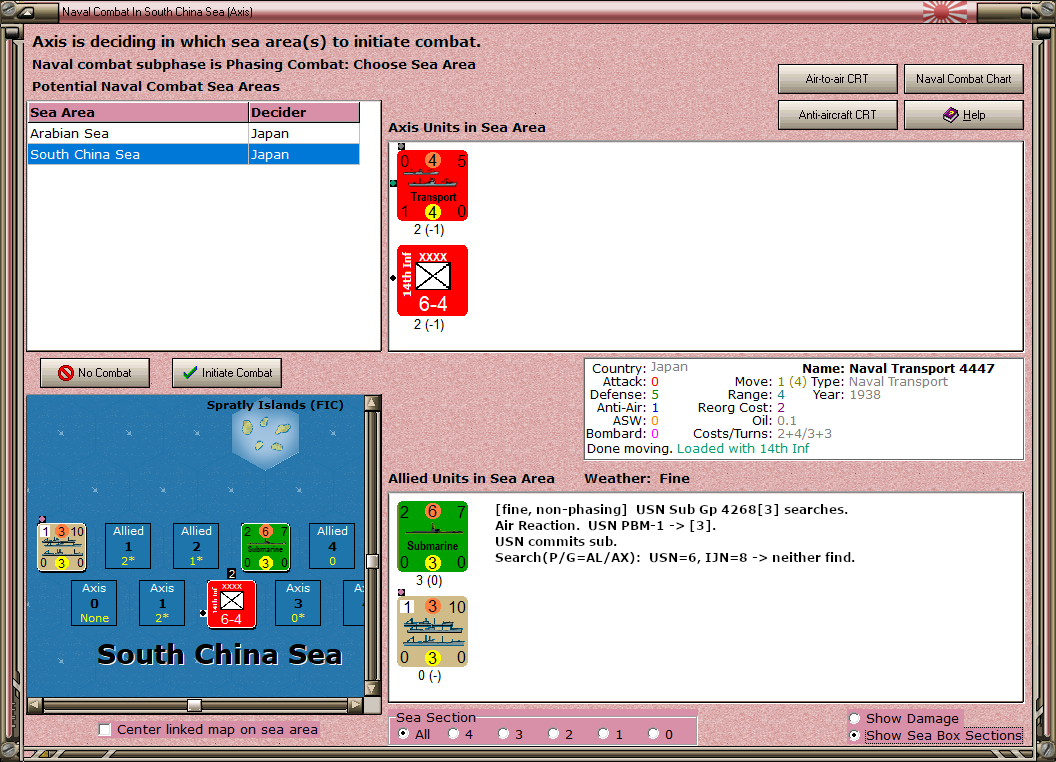Screen dimensions: 1056x762
Task: Select sea section 2 radio button
Action: pyautogui.click(x=553, y=734)
